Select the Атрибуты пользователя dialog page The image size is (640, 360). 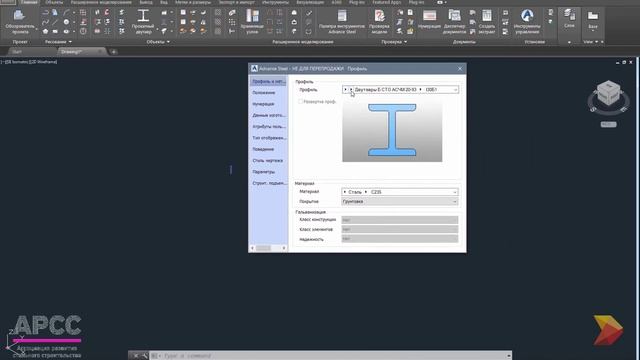(x=268, y=127)
